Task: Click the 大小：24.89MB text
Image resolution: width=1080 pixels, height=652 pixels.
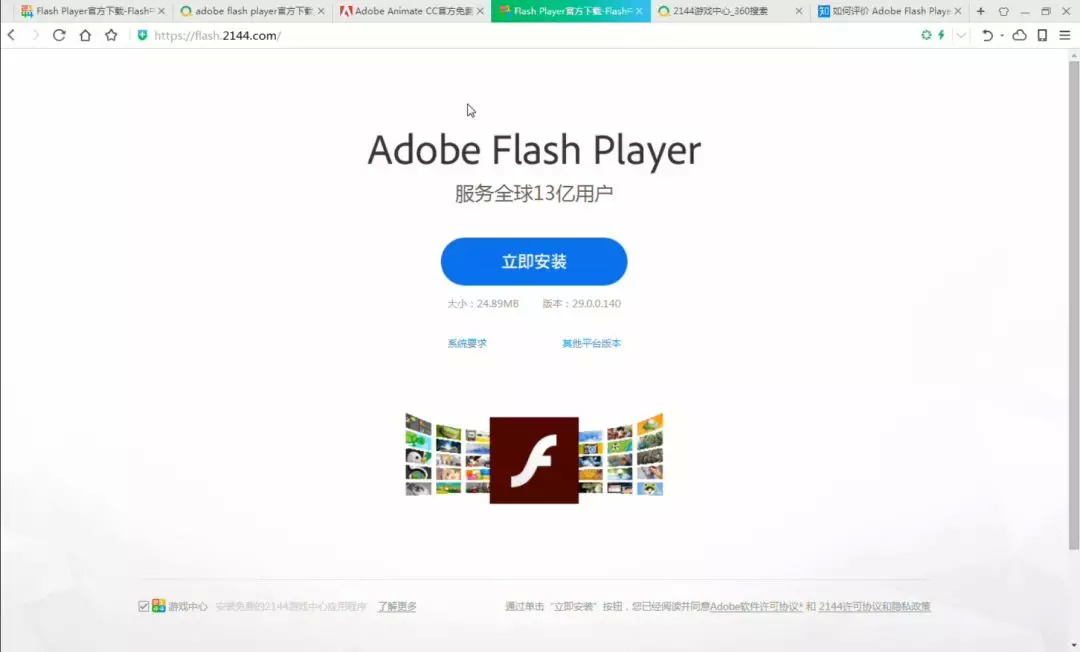Action: [x=483, y=304]
